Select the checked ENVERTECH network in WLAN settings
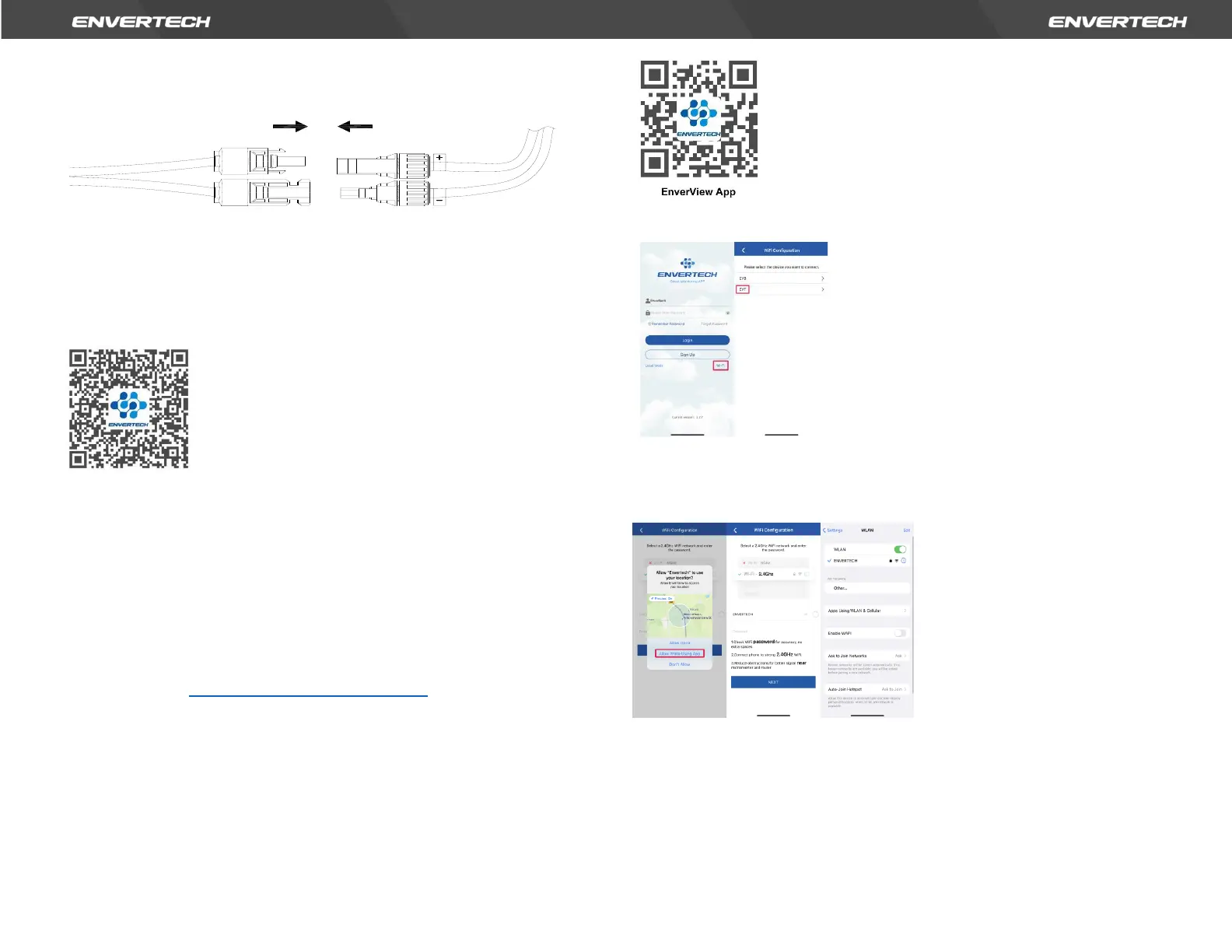Image resolution: width=1232 pixels, height=952 pixels. pos(867,561)
